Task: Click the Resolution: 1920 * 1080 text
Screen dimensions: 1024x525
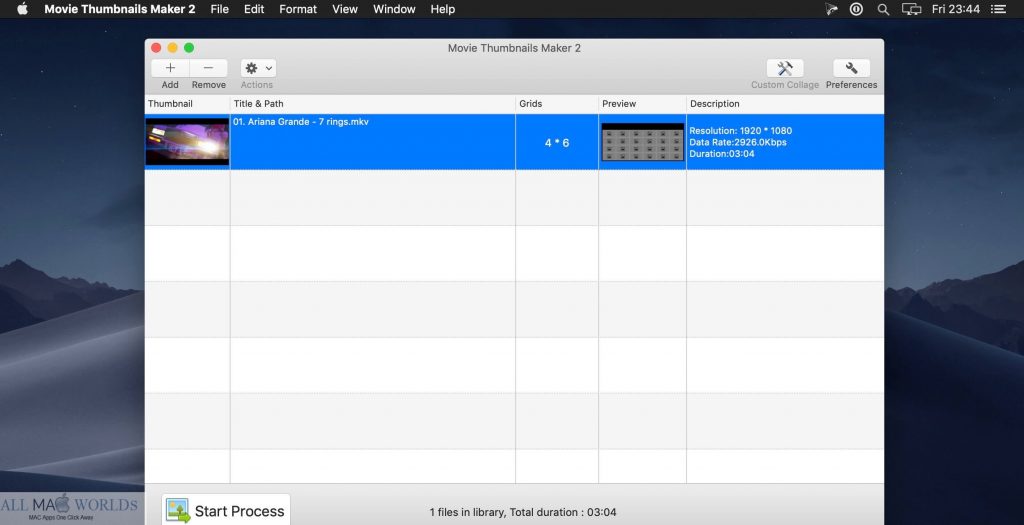Action: click(741, 131)
